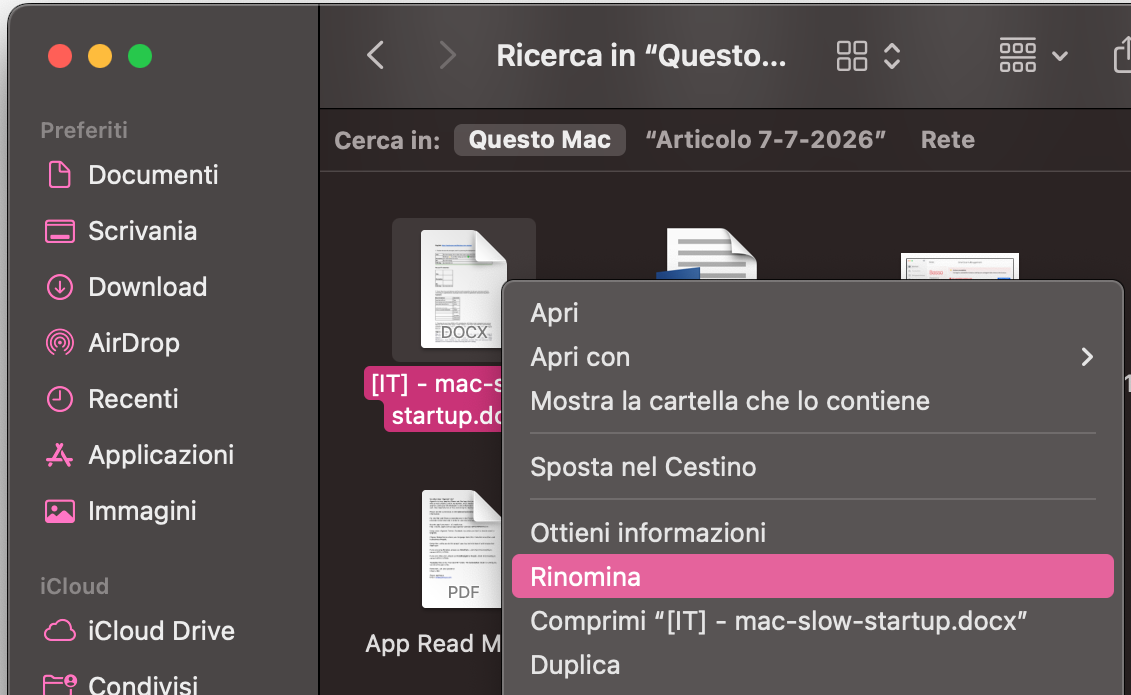This screenshot has width=1131, height=695.
Task: Close the Finder window red button
Action: pyautogui.click(x=60, y=56)
